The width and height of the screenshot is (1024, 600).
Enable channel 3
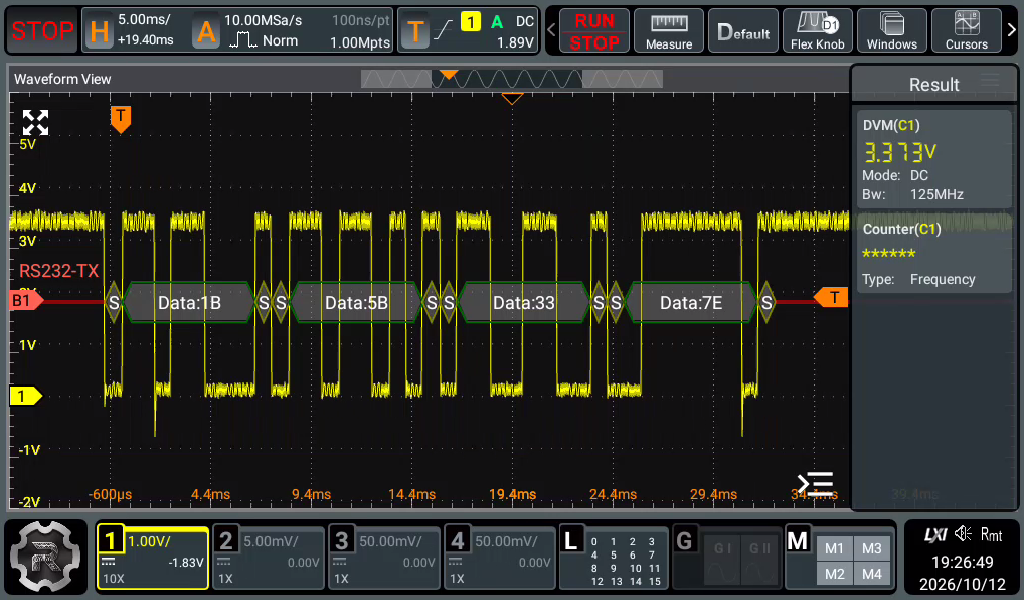tap(385, 558)
